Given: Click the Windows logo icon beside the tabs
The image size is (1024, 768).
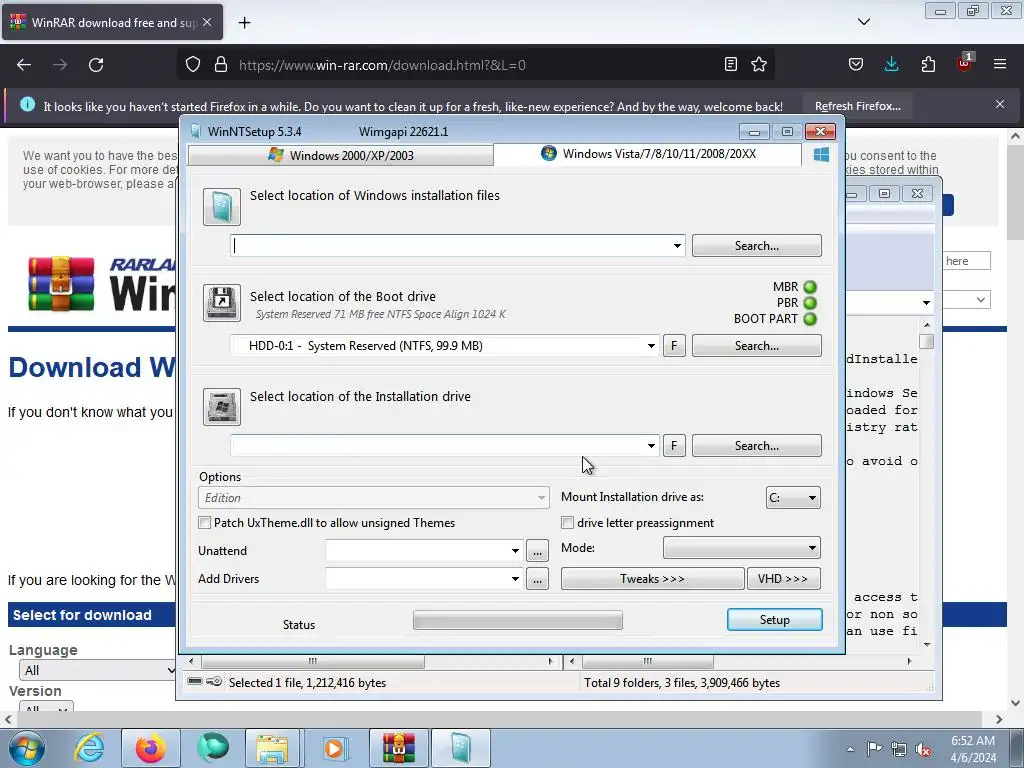Looking at the screenshot, I should pyautogui.click(x=822, y=154).
